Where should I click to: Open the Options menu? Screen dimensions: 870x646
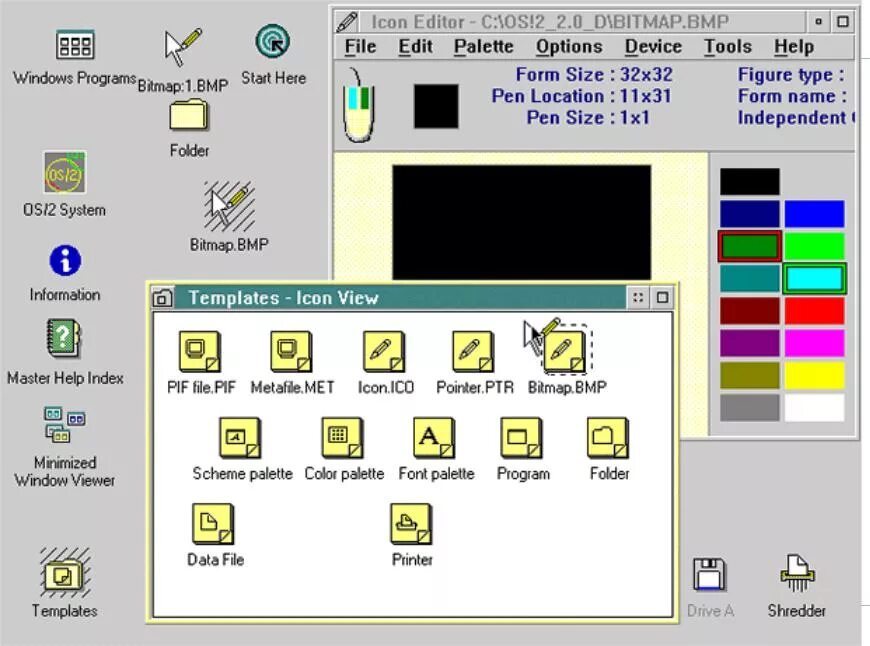tap(569, 47)
